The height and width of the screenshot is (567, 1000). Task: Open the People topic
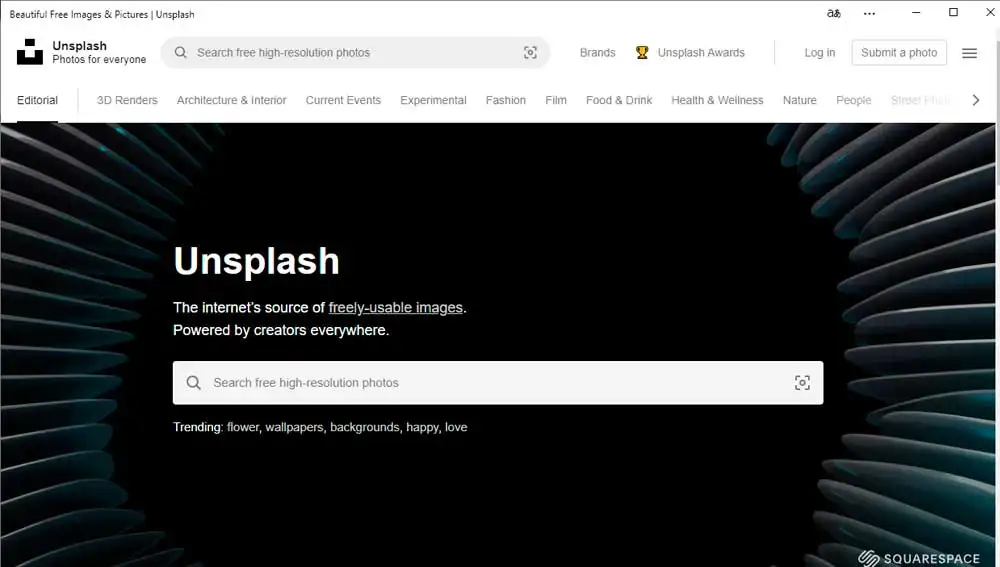point(853,100)
